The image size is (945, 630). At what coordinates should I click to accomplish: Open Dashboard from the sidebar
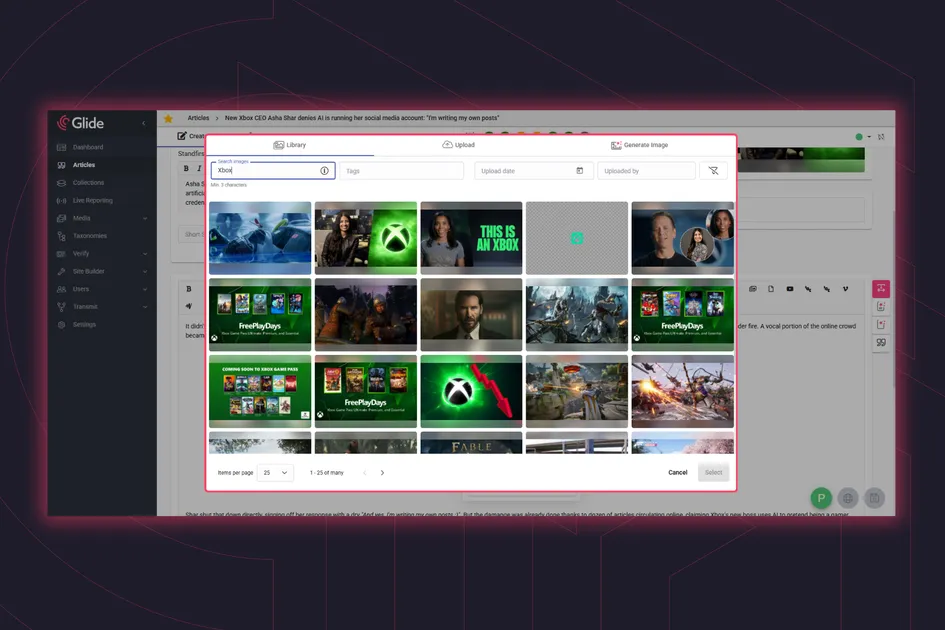(x=87, y=147)
